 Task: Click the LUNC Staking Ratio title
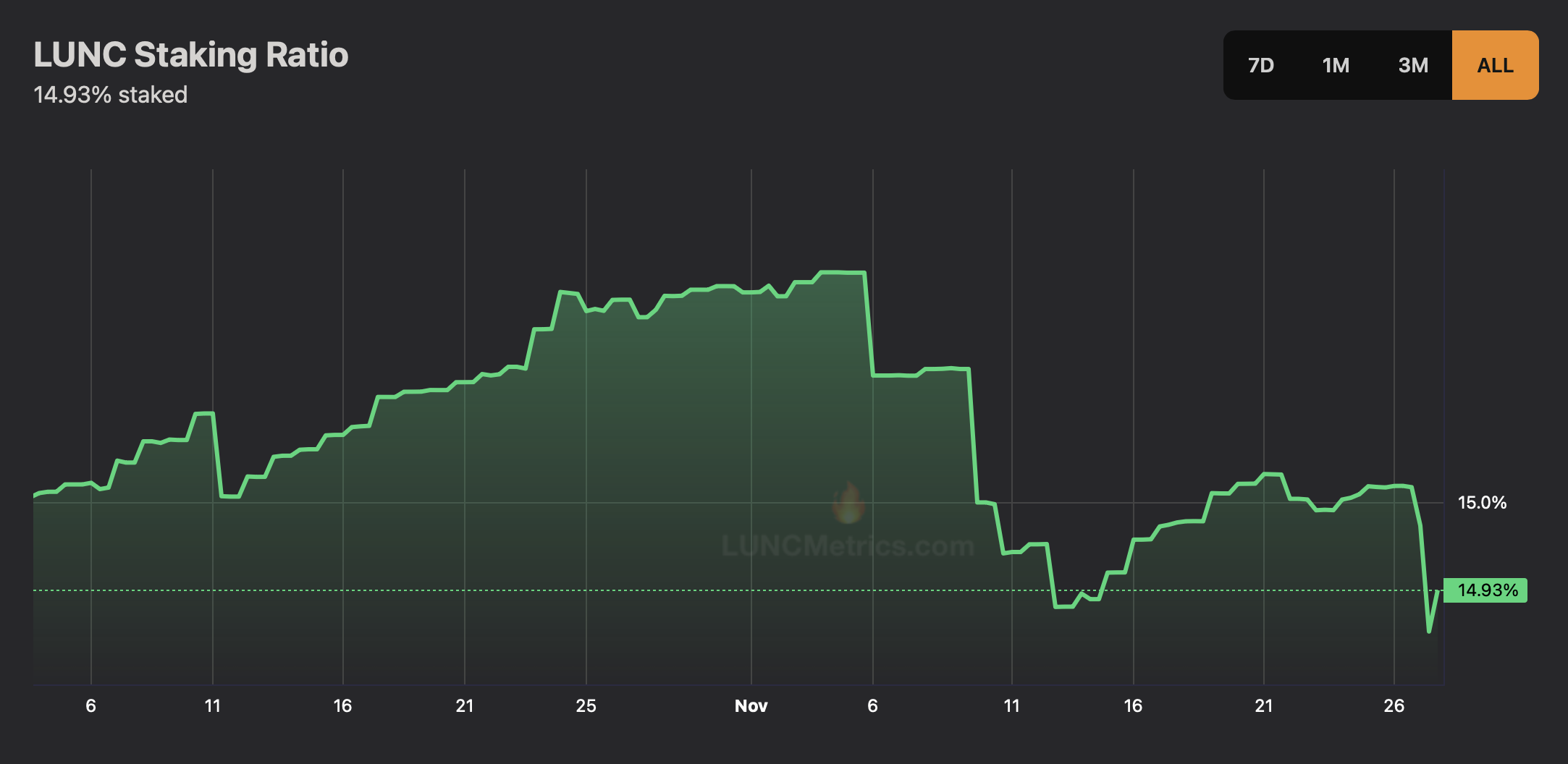point(191,55)
